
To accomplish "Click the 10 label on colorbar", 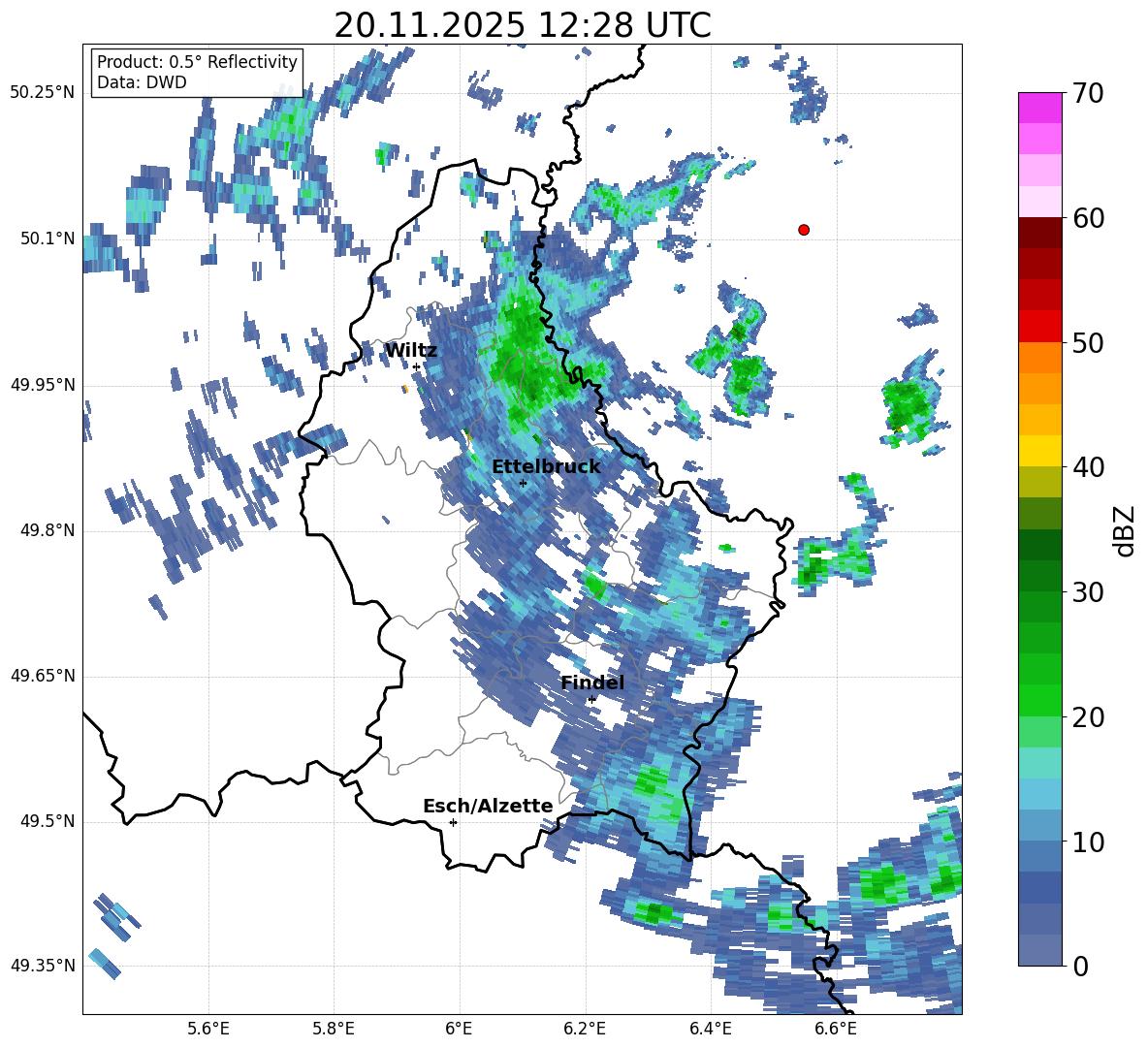I will pos(1087,842).
